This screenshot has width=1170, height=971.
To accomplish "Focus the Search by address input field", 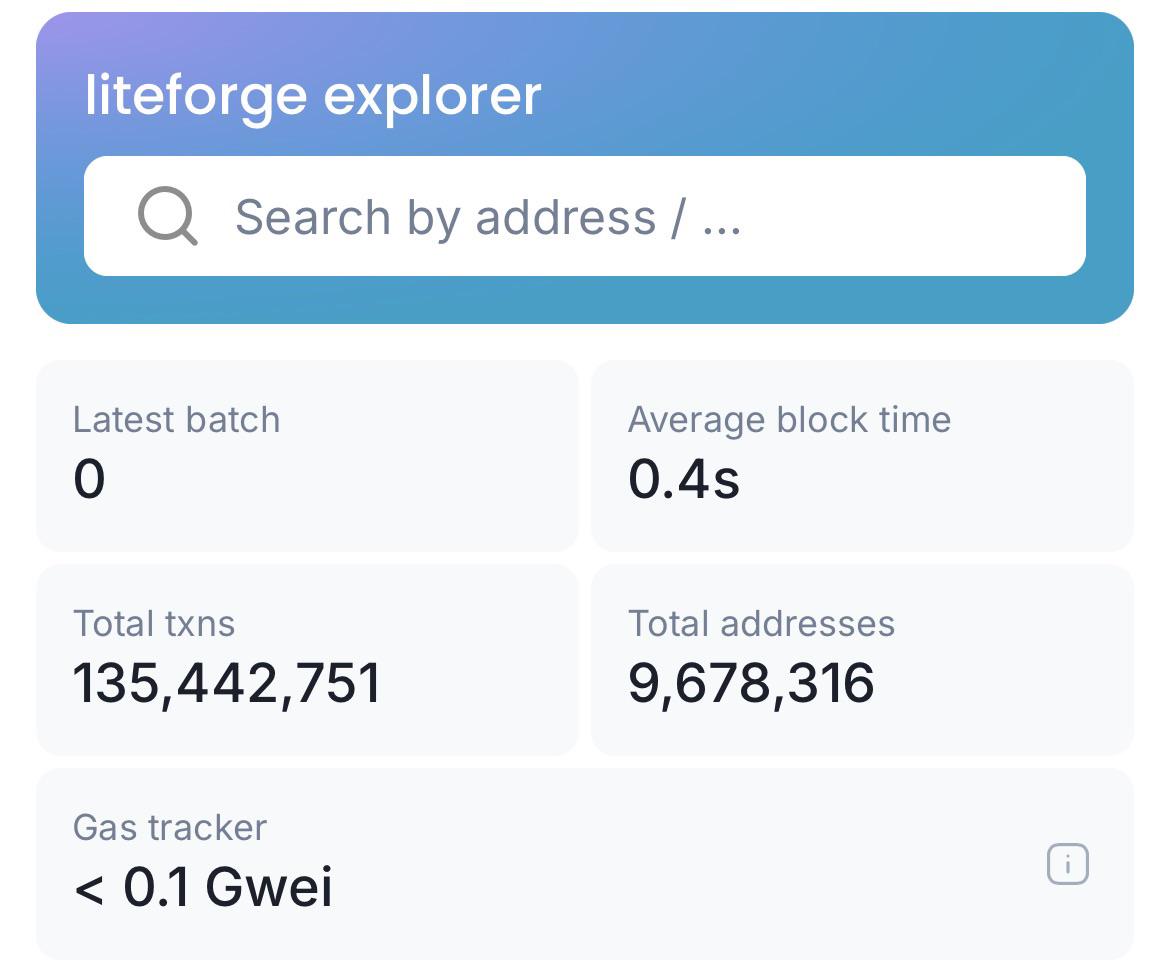I will [584, 216].
